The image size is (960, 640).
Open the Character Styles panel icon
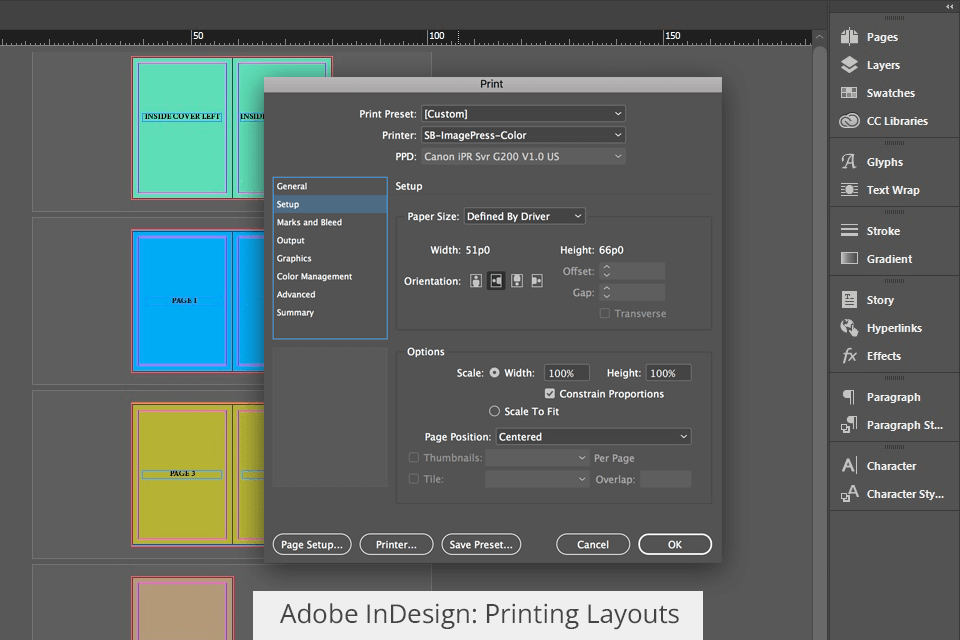coord(849,494)
